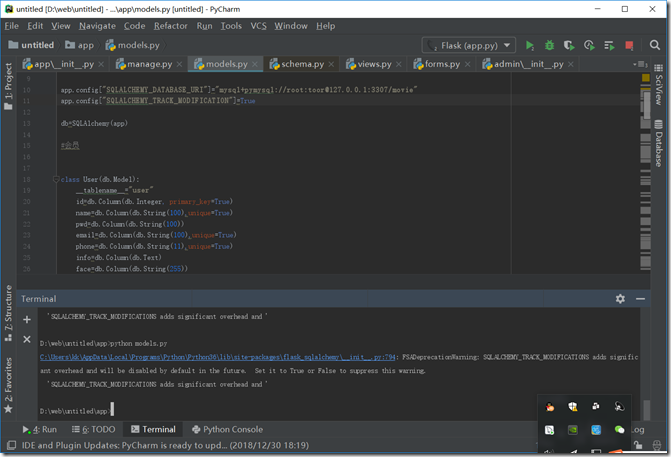Open the 1: Project tool window
Image resolution: width=671 pixels, height=457 pixels.
click(x=8, y=86)
